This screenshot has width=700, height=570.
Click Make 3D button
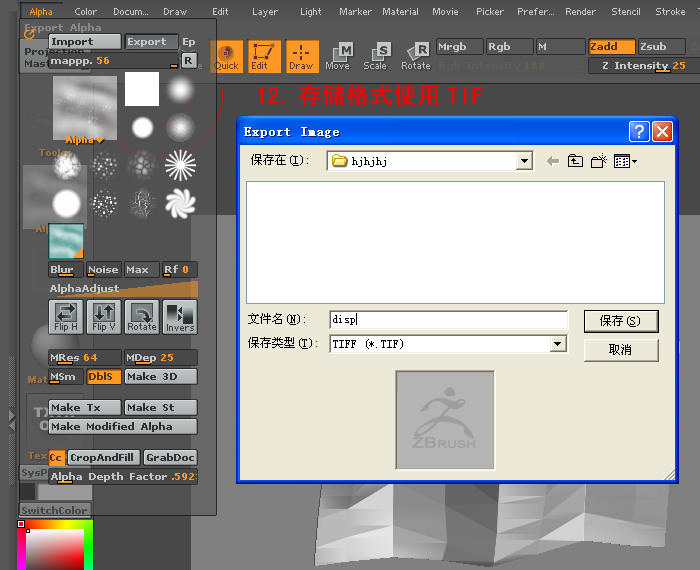161,376
